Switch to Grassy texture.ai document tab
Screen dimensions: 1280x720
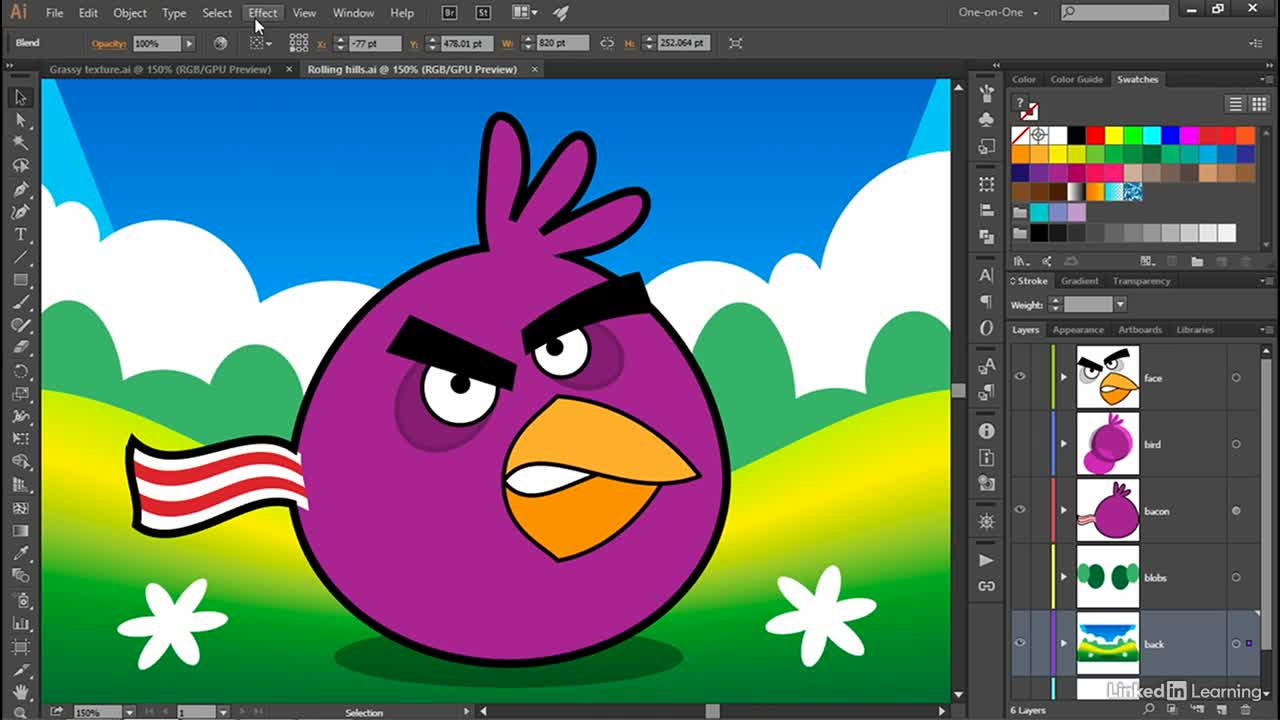click(x=160, y=69)
